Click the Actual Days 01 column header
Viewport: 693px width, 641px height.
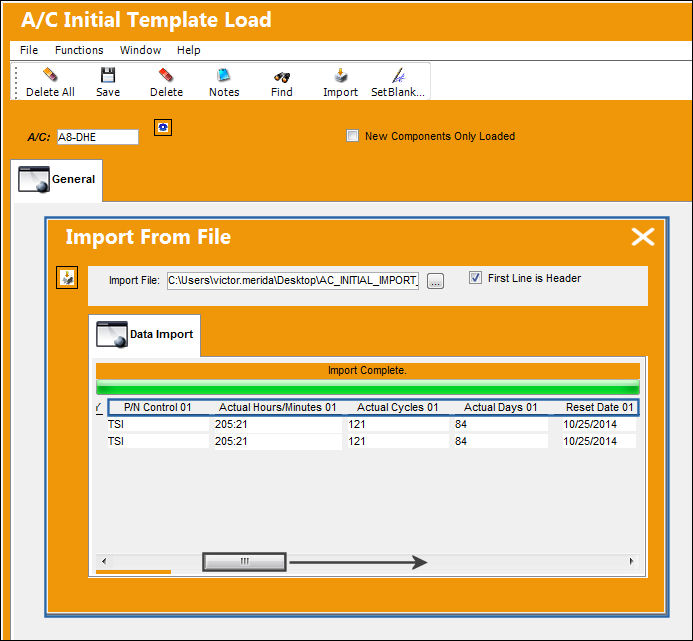tap(500, 407)
